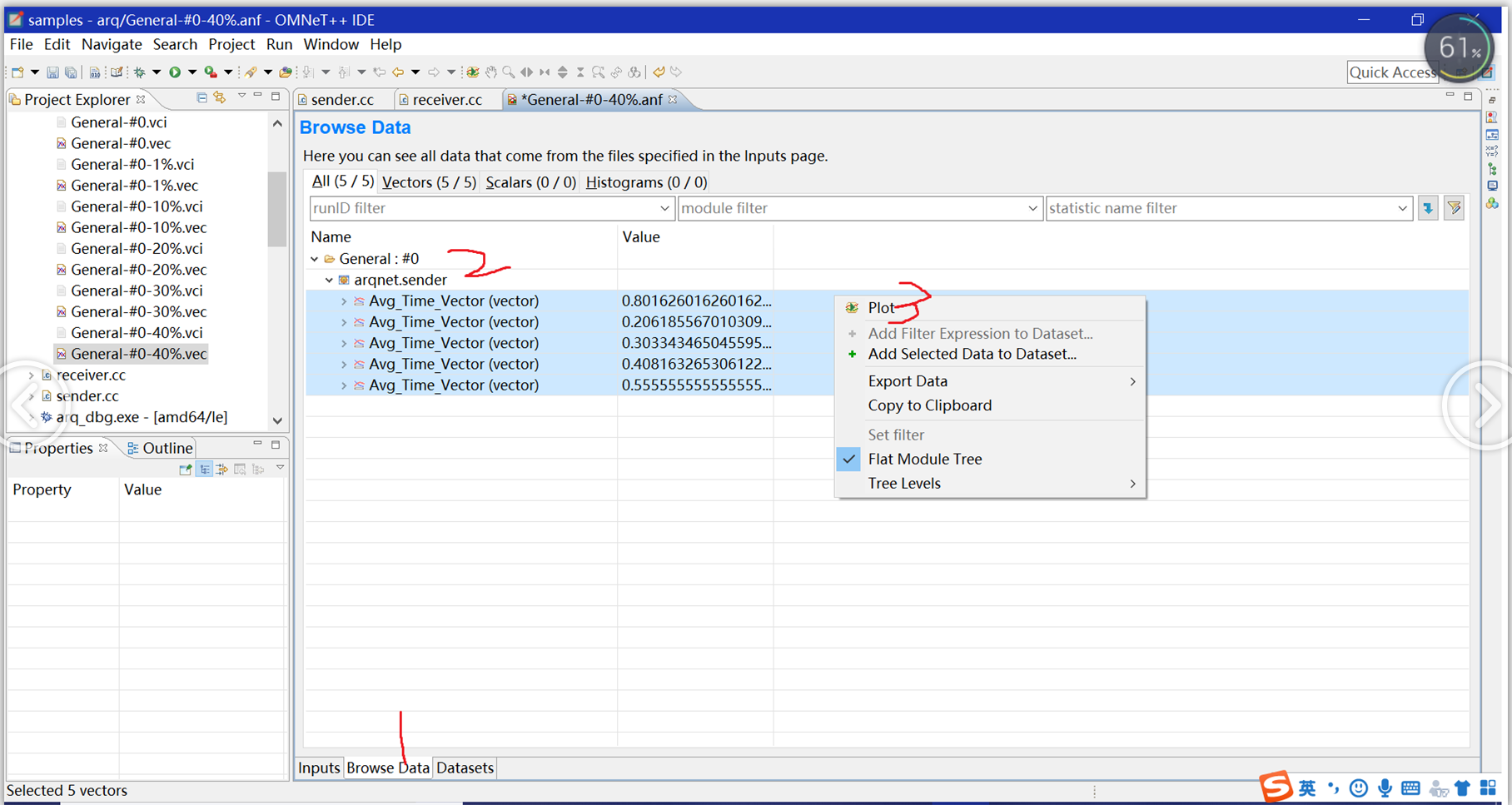1512x805 pixels.
Task: Open the Tree Levels submenu
Action: (x=990, y=484)
